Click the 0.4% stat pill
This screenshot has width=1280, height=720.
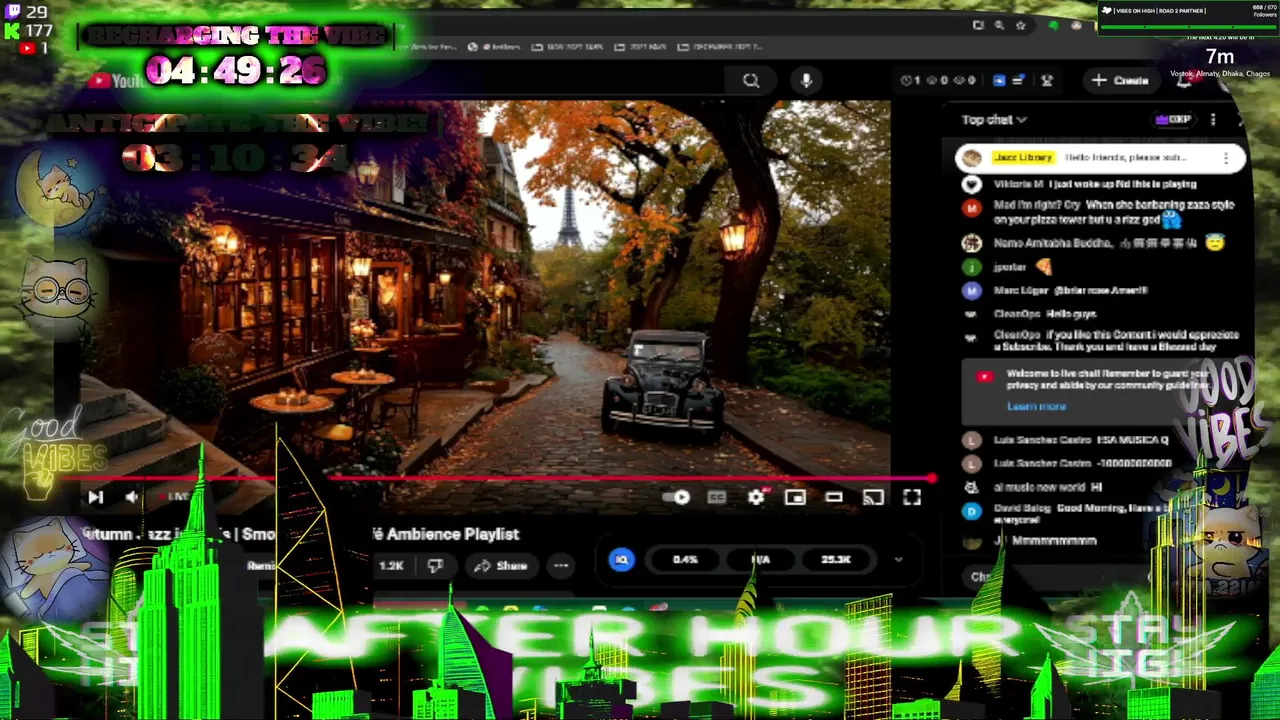(685, 560)
